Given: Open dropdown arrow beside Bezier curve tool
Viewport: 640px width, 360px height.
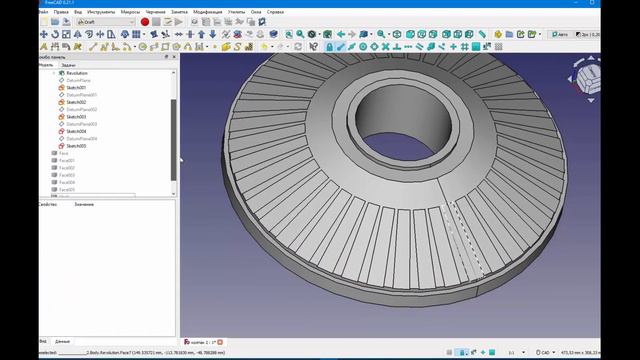Looking at the screenshot, I should [x=207, y=47].
